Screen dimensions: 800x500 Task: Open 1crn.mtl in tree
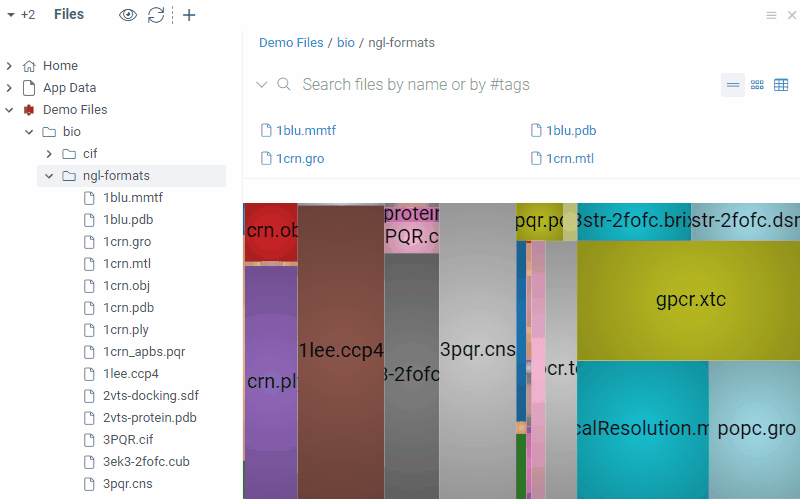coord(127,264)
